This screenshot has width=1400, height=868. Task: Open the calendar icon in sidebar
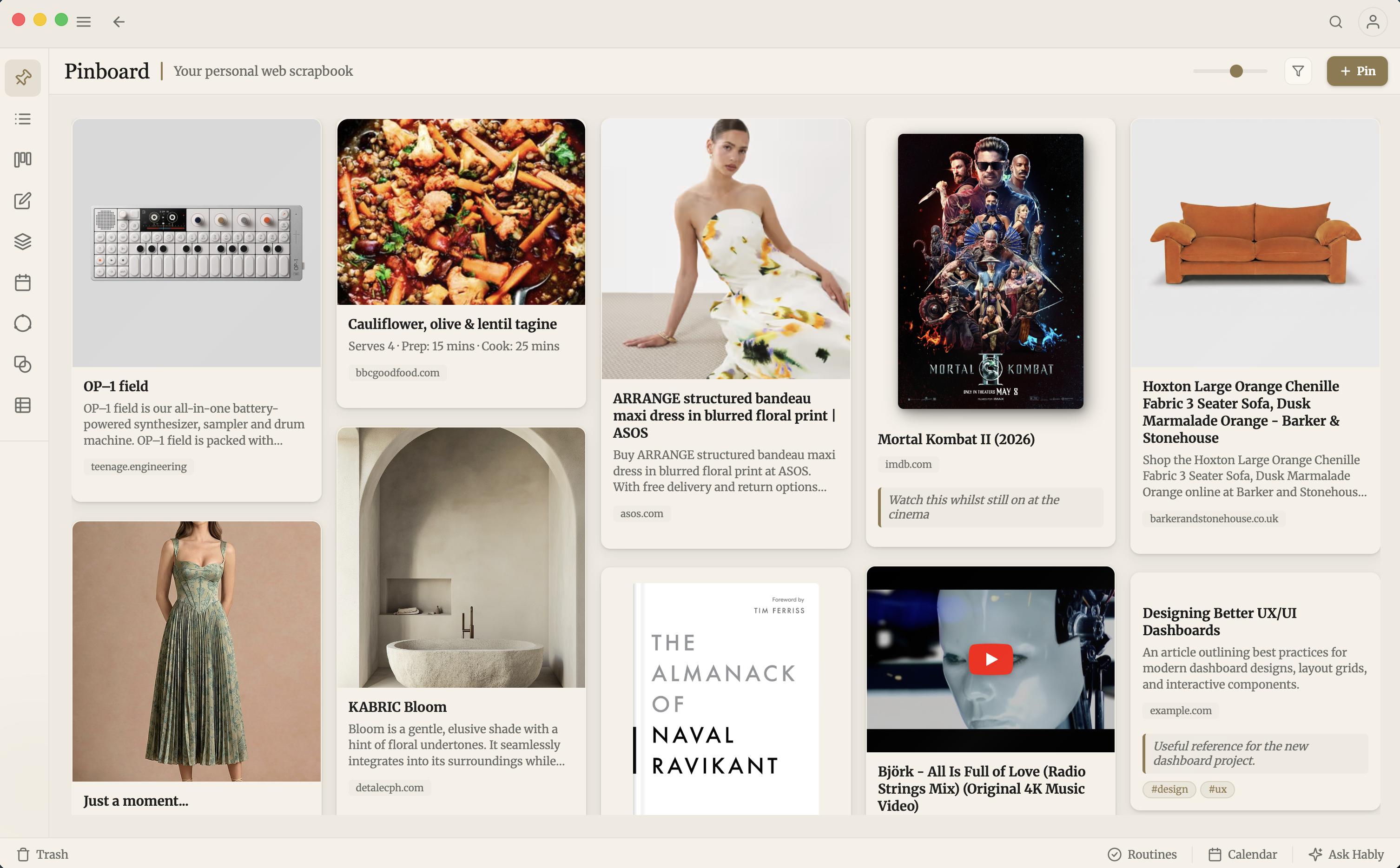pyautogui.click(x=23, y=283)
